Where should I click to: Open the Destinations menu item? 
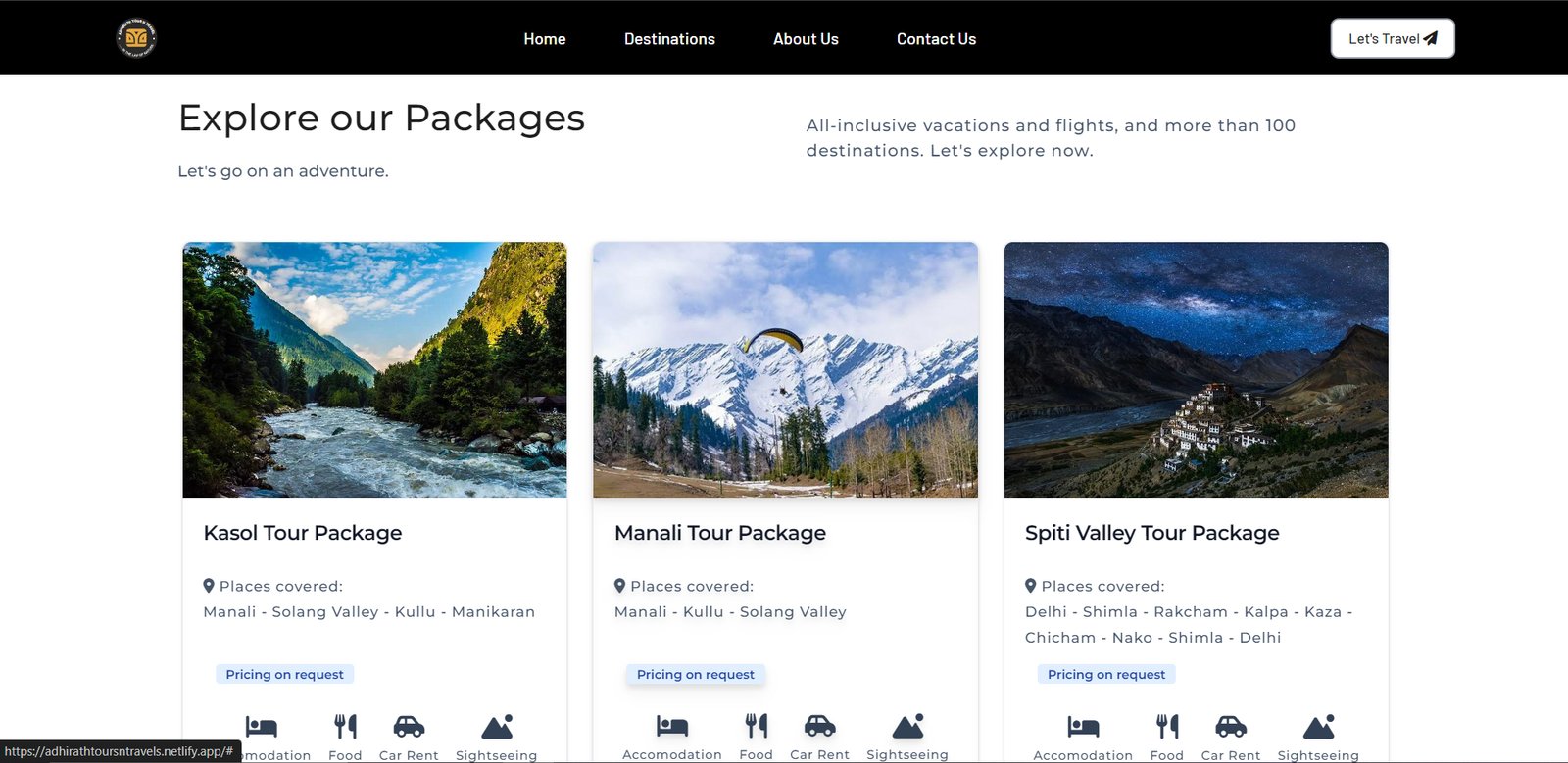click(x=669, y=39)
